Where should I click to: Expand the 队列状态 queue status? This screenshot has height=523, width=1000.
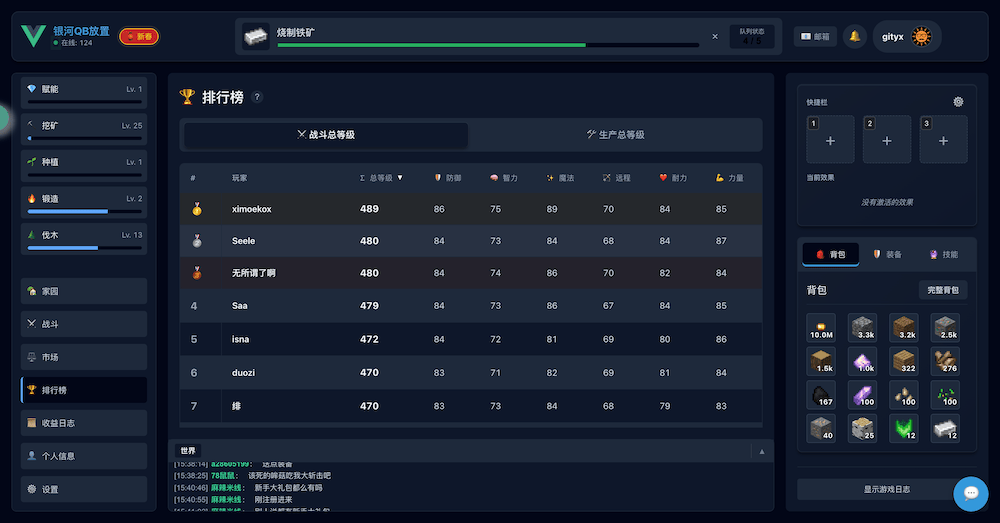tap(751, 37)
